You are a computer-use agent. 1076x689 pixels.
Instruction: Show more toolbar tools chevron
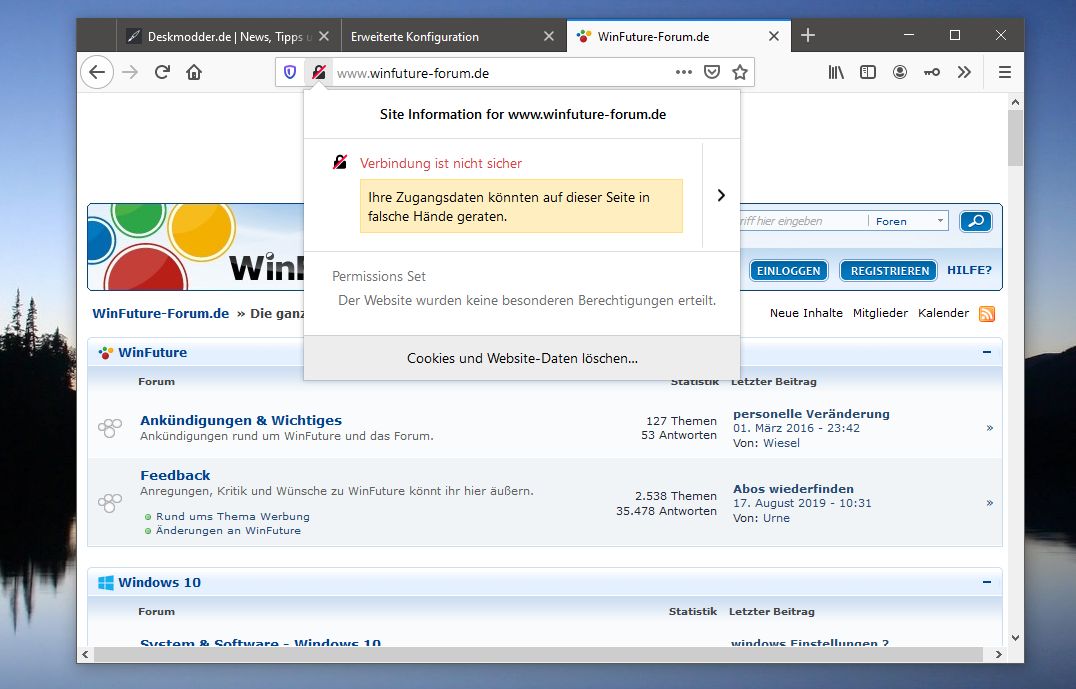(x=964, y=72)
